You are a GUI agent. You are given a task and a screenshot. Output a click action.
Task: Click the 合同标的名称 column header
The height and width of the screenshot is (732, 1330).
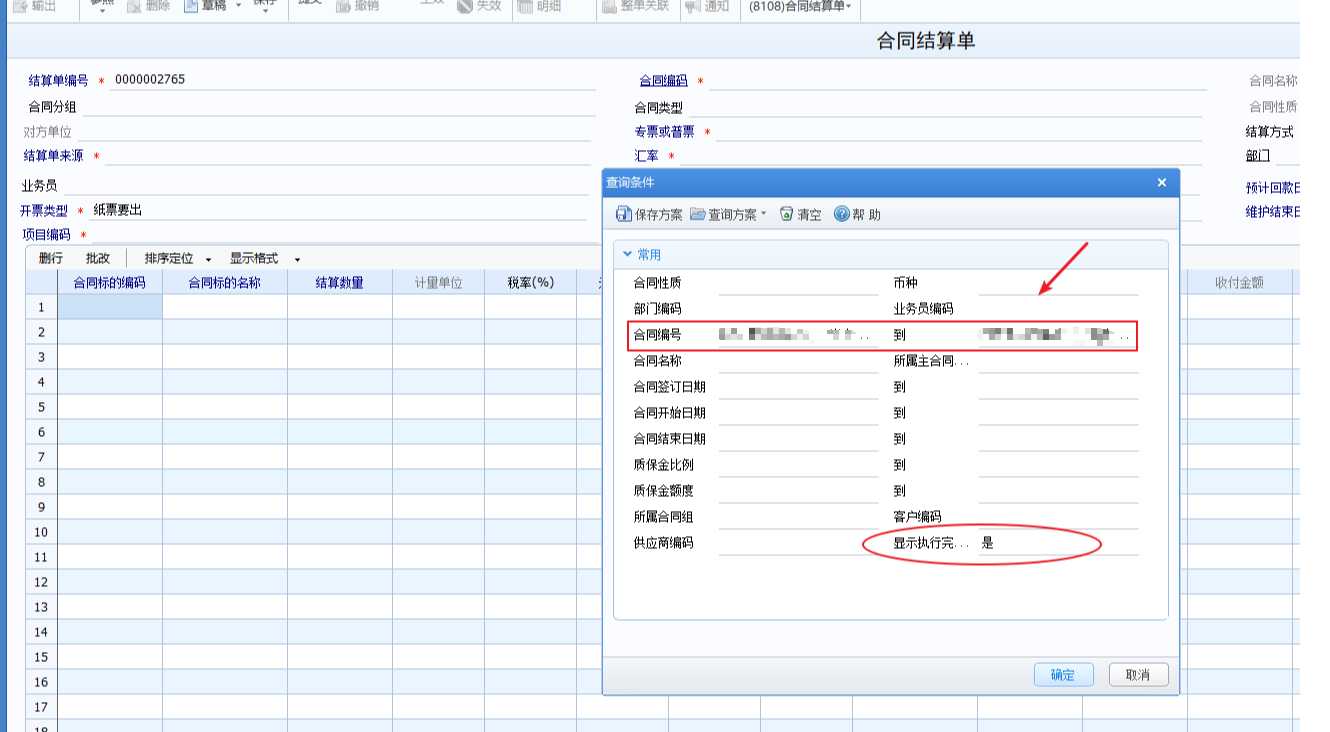[225, 283]
